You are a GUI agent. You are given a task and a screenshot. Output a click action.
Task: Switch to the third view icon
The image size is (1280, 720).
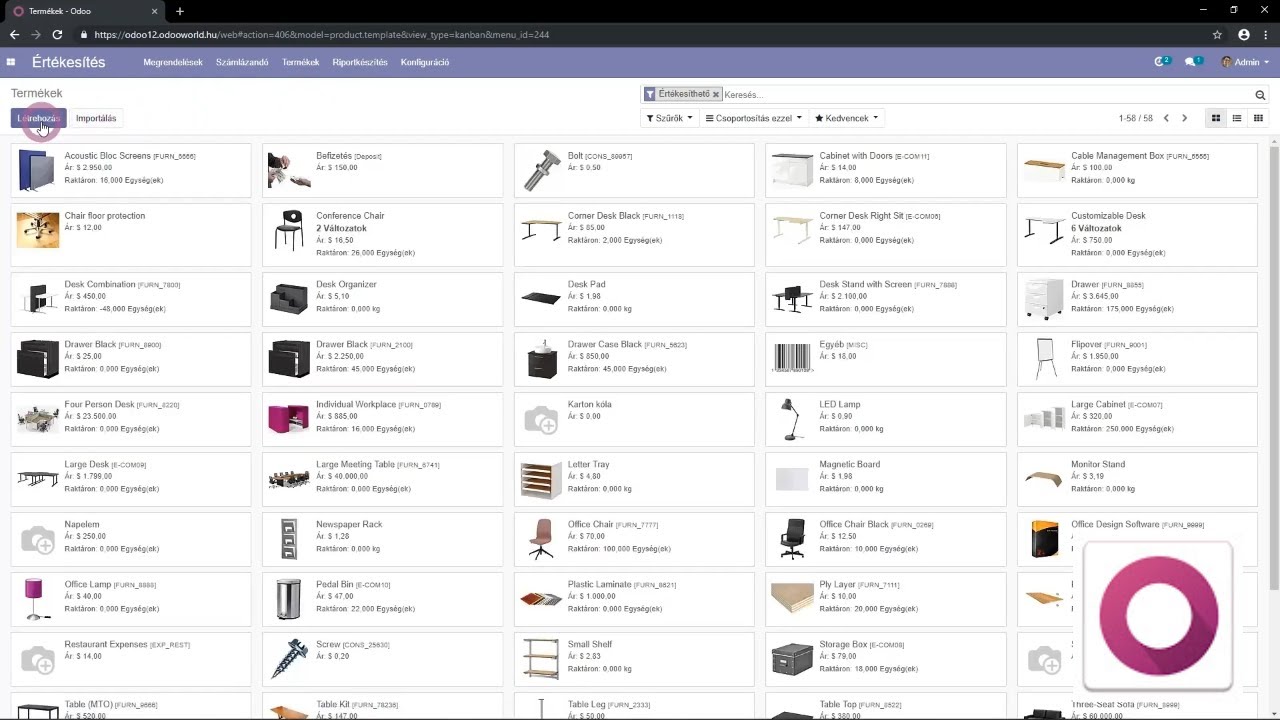(1258, 118)
